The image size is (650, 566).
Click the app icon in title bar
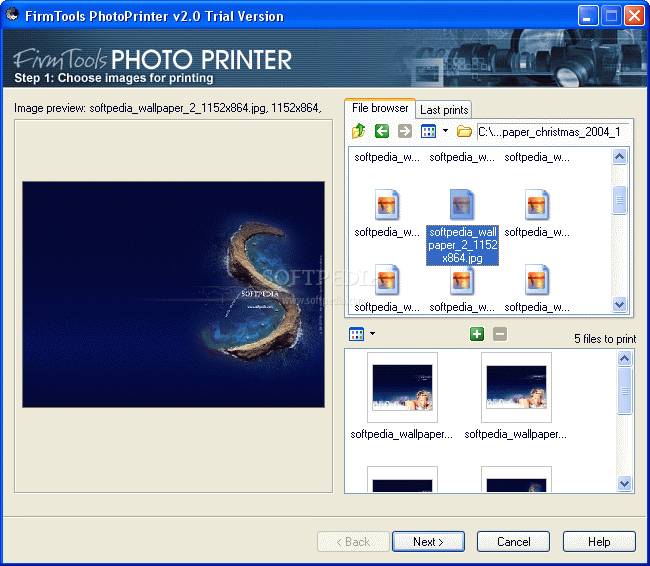(12, 15)
